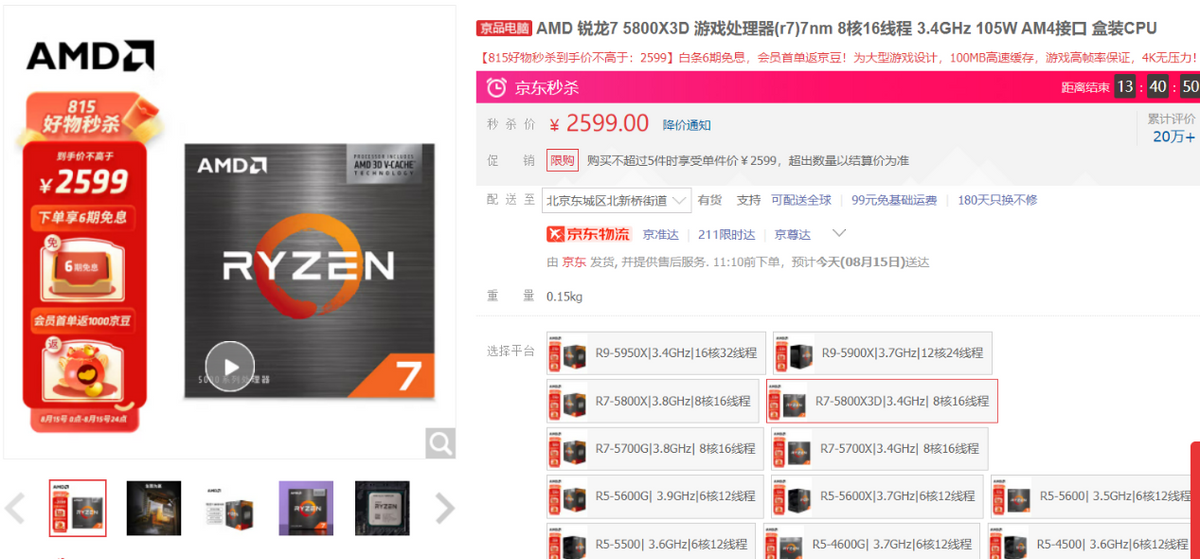The width and height of the screenshot is (1200, 559).
Task: Select R7-5700G 3.8GHz 8核16线程 option
Action: point(656,449)
